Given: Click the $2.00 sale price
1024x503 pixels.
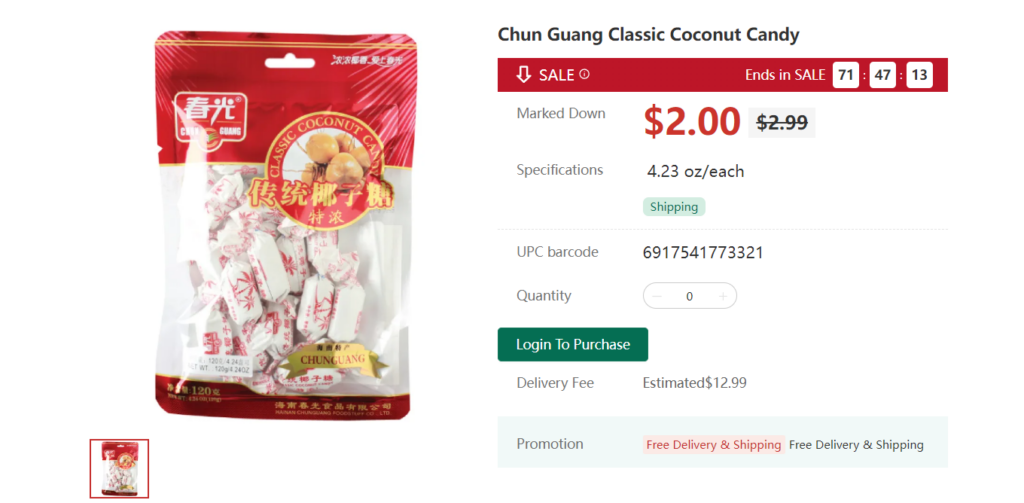Looking at the screenshot, I should tap(692, 122).
